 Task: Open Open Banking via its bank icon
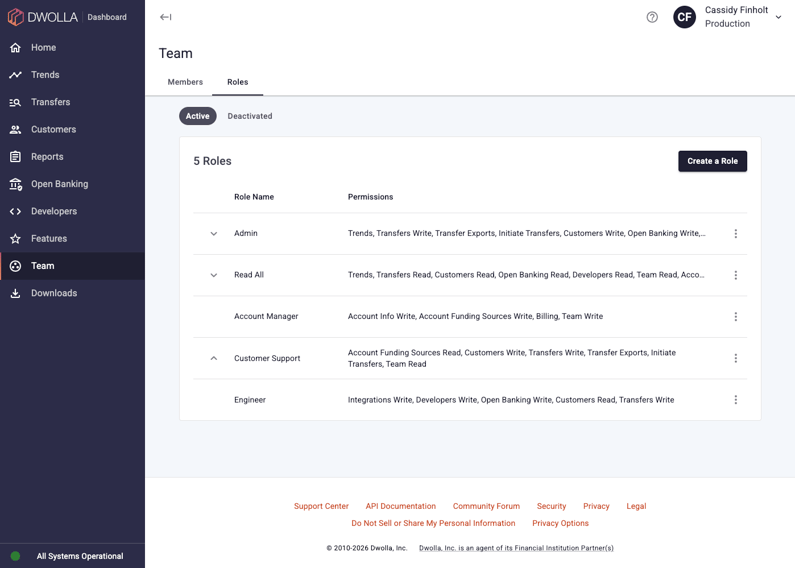pyautogui.click(x=15, y=184)
